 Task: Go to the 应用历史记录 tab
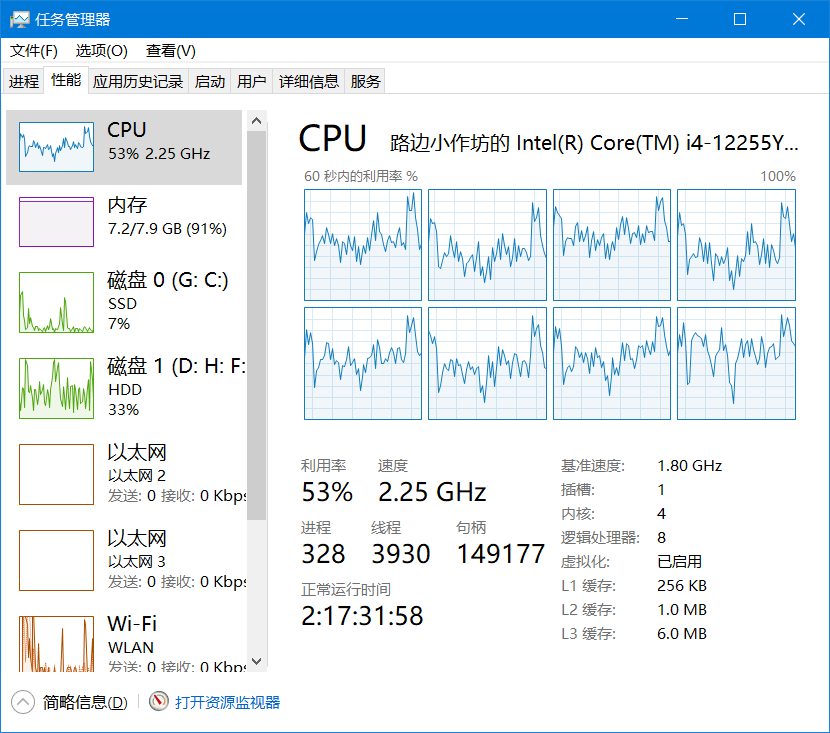coord(138,81)
